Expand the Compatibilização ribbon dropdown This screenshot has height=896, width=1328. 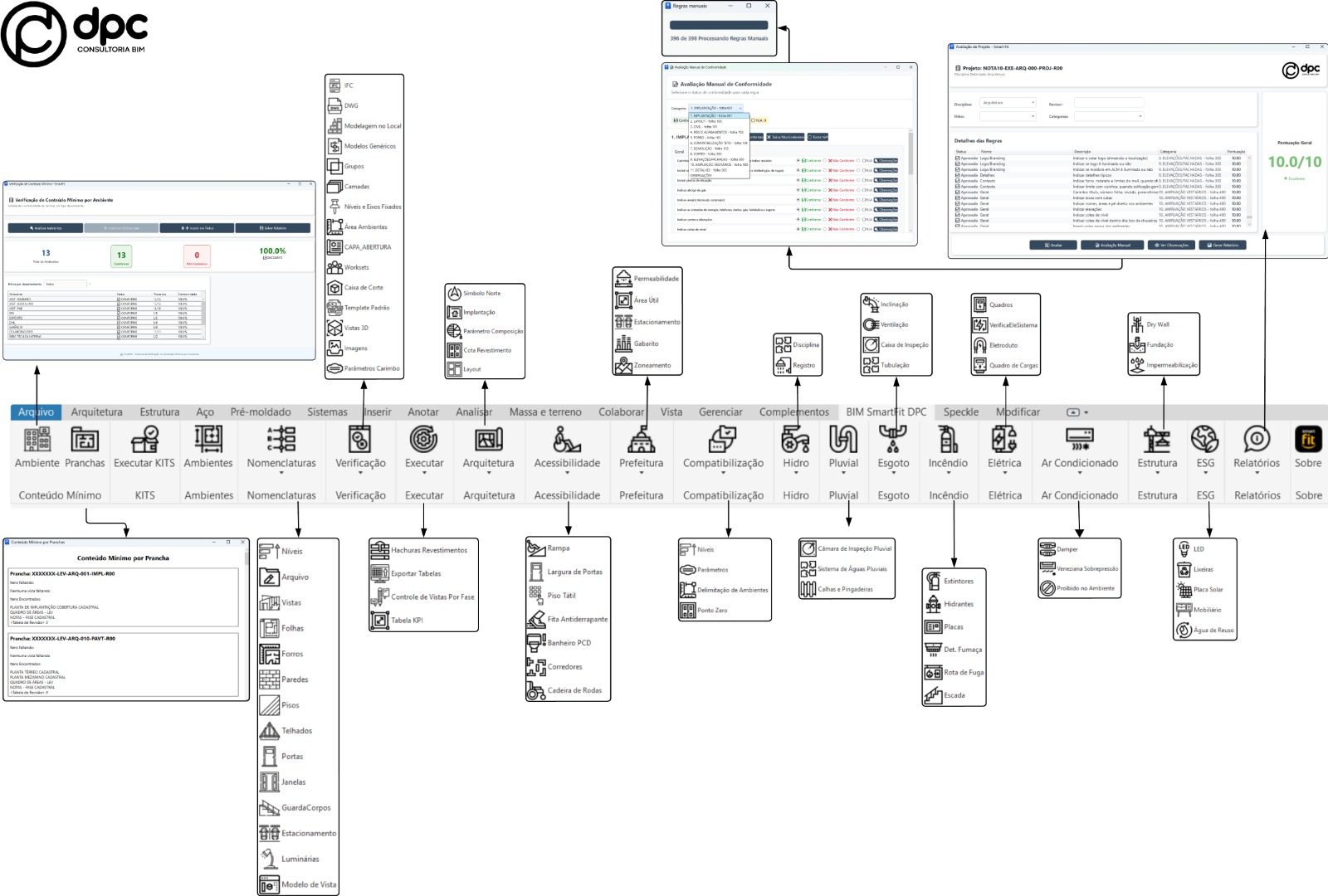coord(723,473)
